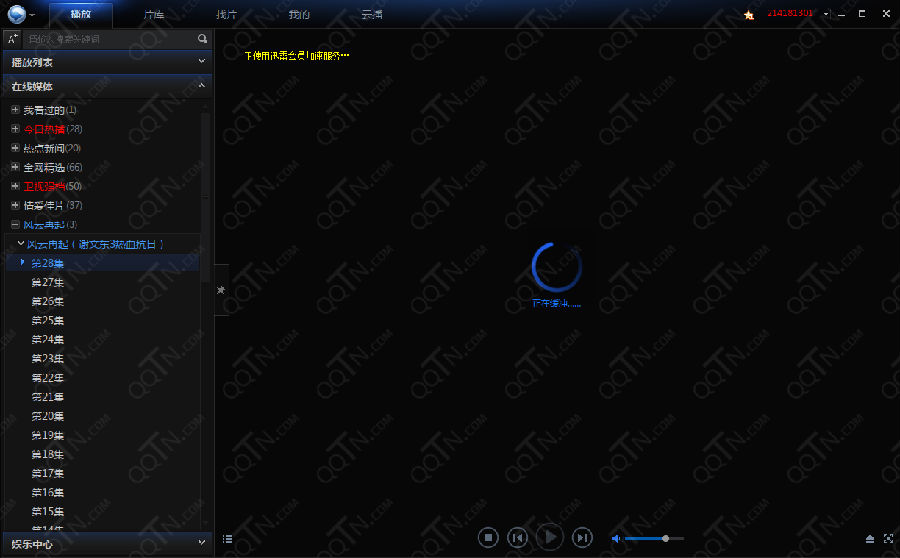Screen dimensions: 900x558
Task: Skip to the next episode
Action: 582,538
